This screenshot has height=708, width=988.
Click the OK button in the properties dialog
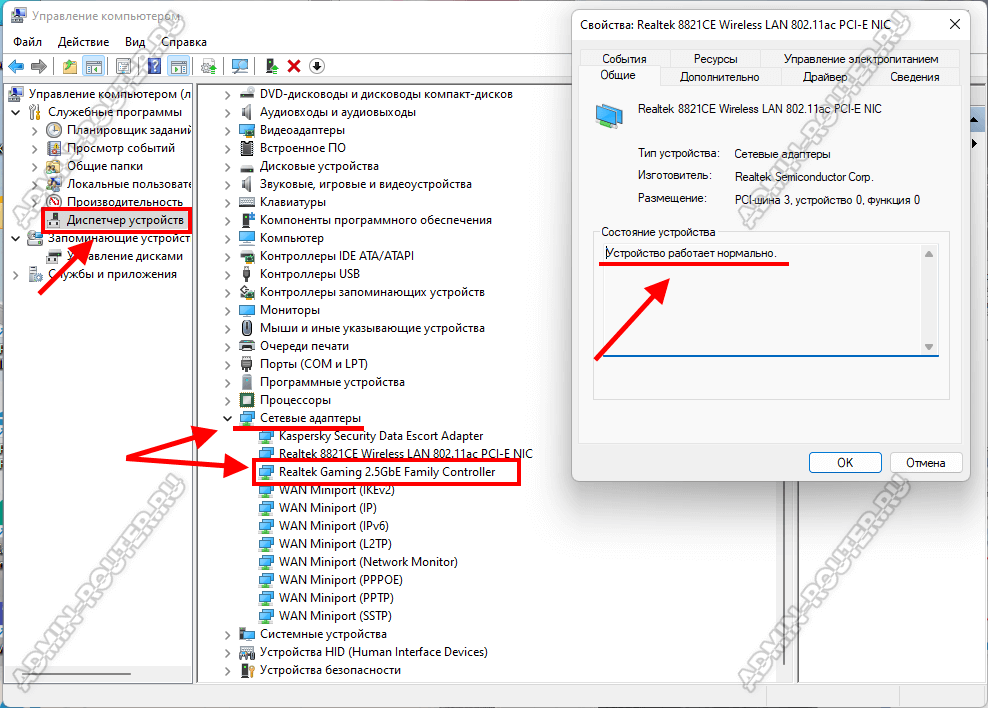(845, 463)
